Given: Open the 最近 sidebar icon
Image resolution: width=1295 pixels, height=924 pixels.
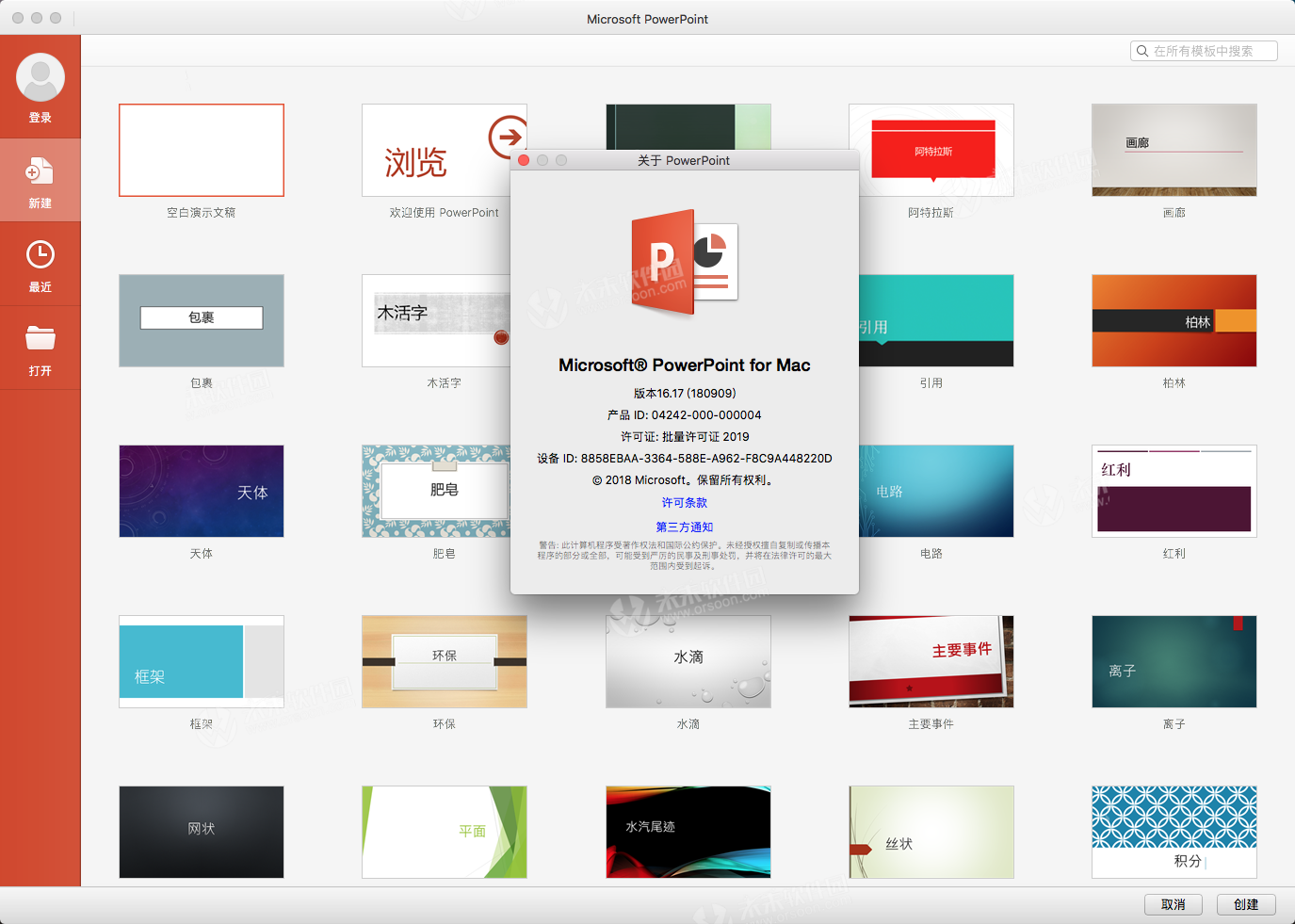Looking at the screenshot, I should 40,252.
